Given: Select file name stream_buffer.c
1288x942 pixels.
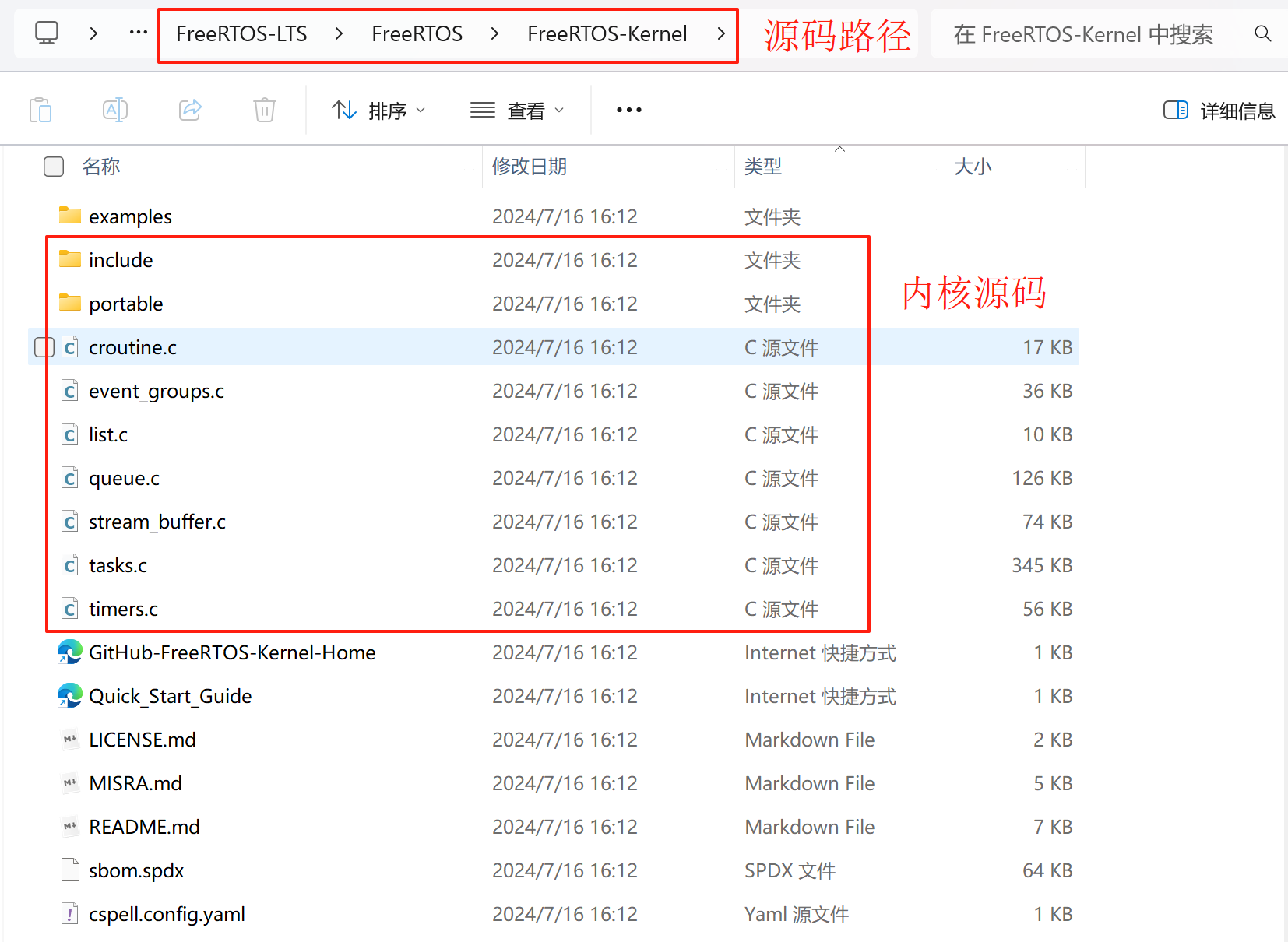Looking at the screenshot, I should (157, 522).
